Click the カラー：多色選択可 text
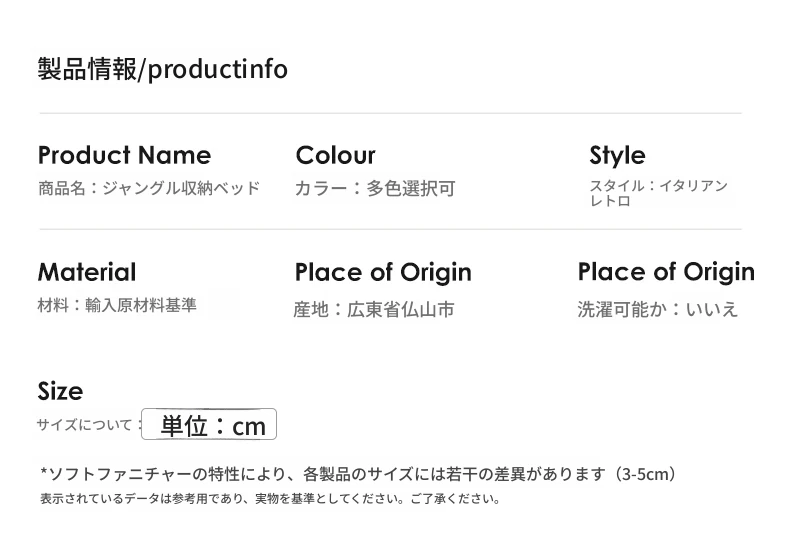 (x=375, y=188)
